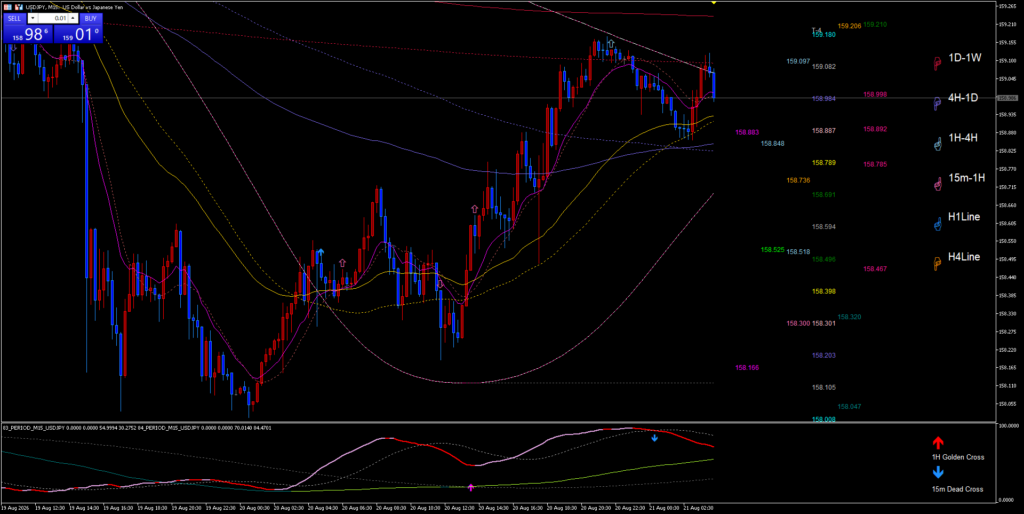The height and width of the screenshot is (514, 1024).
Task: Click the yellow marker at the chart's top edge
Action: (x=713, y=3)
